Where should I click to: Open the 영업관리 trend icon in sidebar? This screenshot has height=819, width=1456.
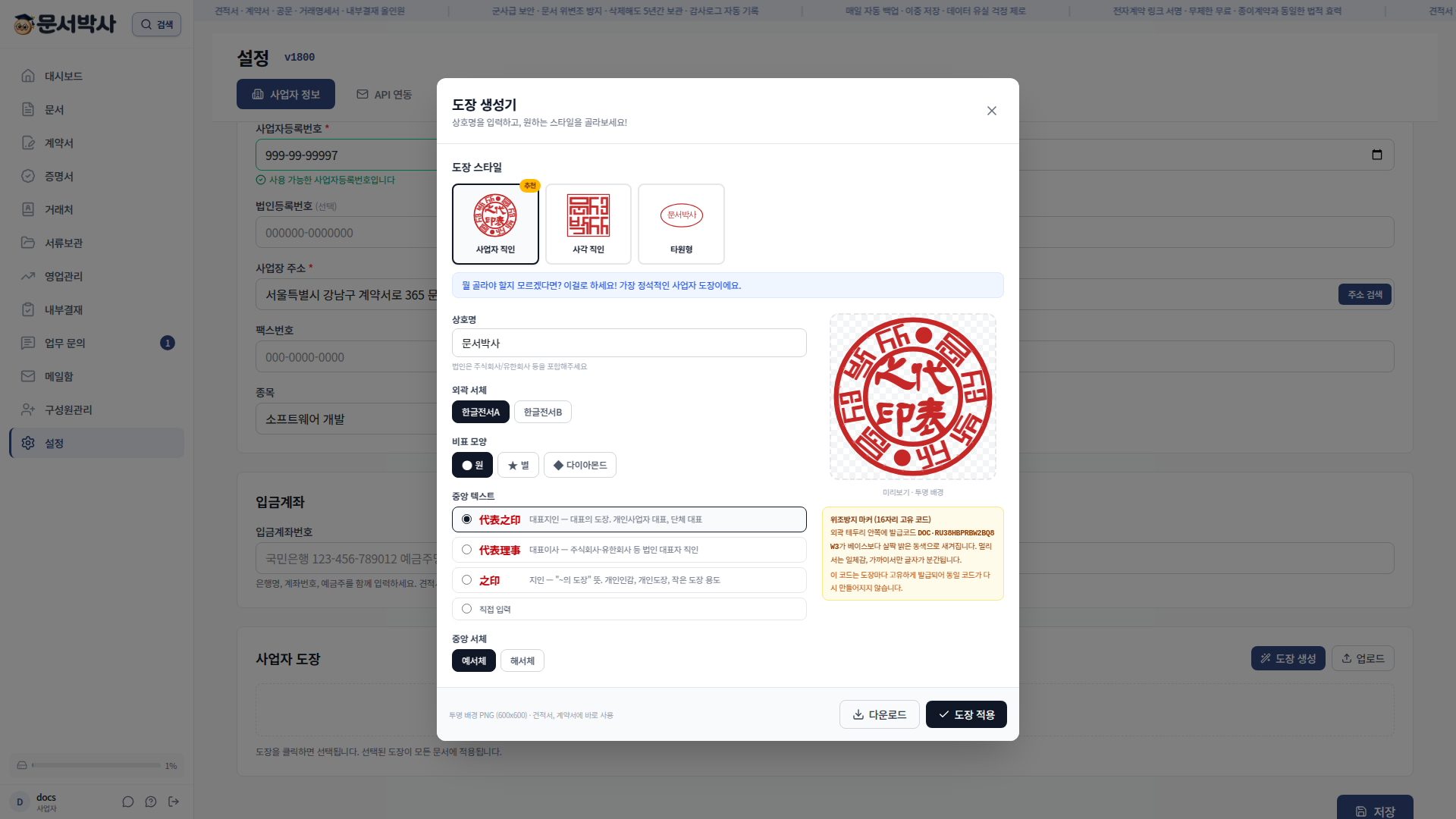28,276
